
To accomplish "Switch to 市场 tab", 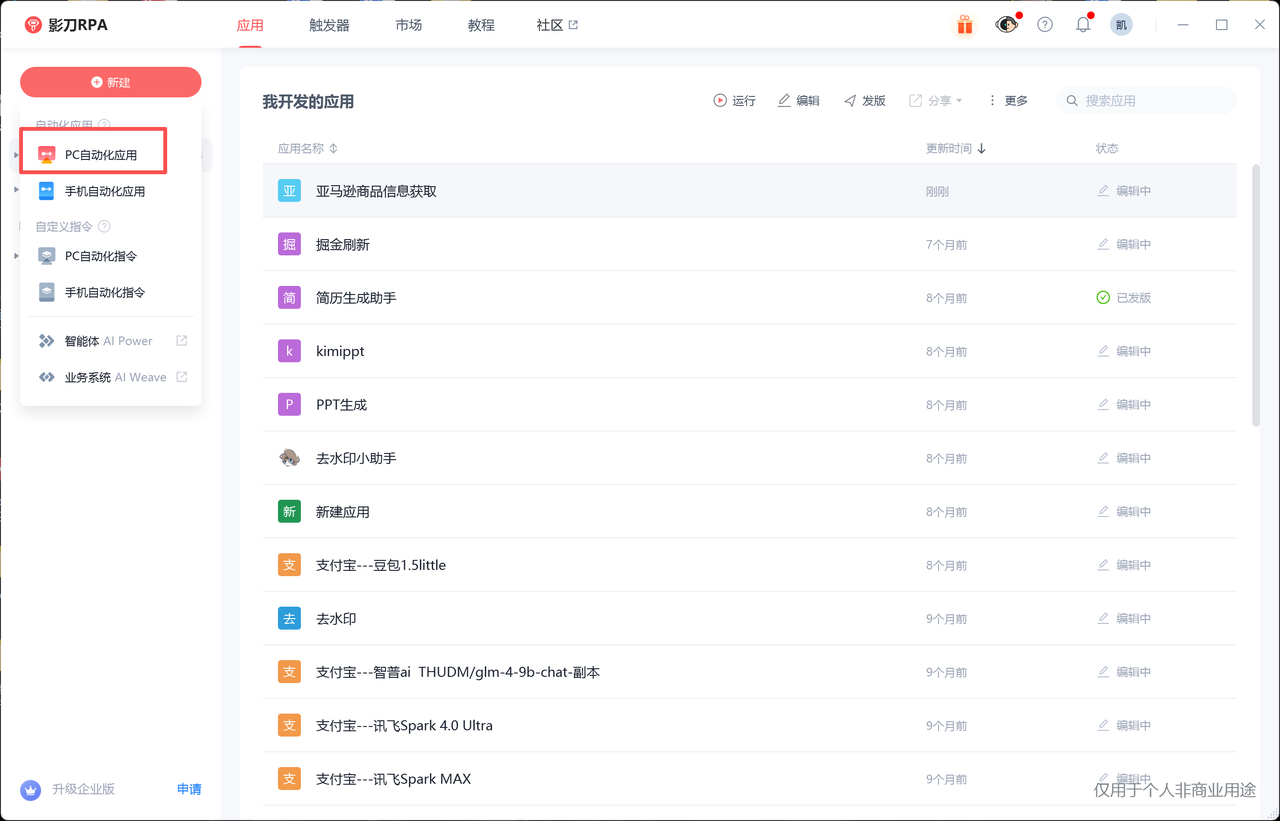I will (x=408, y=25).
